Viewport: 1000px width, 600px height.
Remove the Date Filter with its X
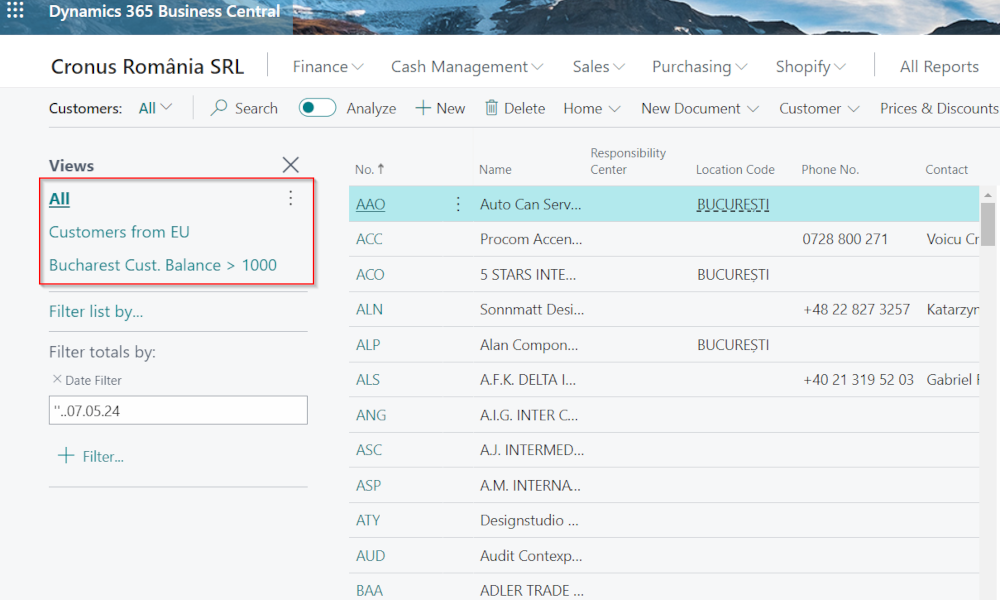tap(57, 379)
